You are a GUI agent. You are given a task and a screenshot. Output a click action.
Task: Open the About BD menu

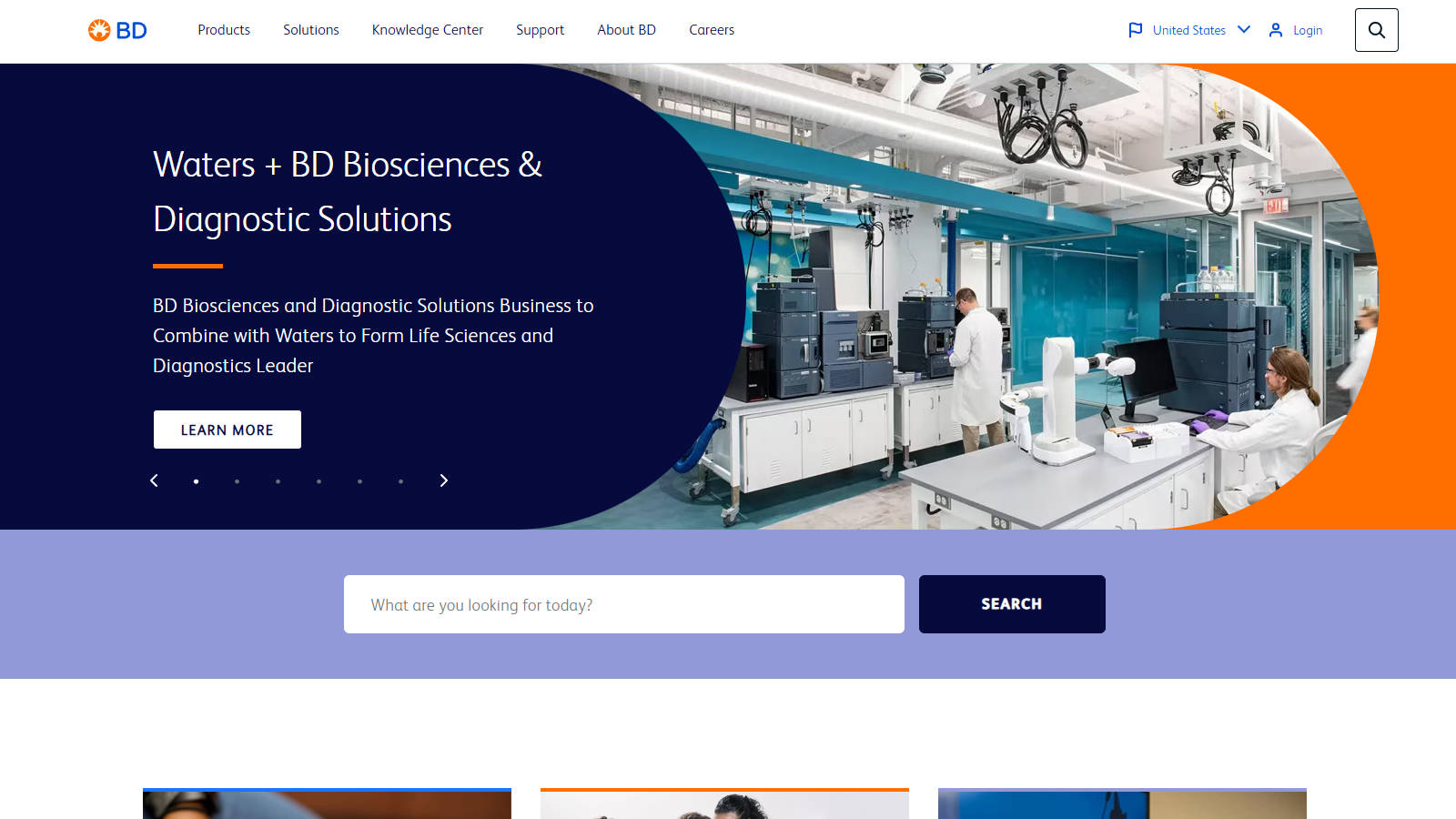[x=627, y=30]
